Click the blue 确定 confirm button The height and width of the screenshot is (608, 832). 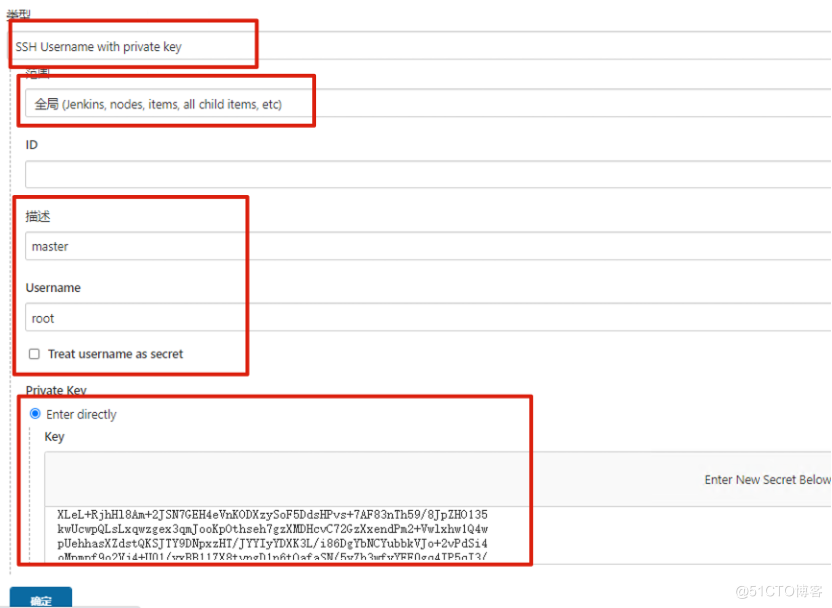click(x=41, y=597)
